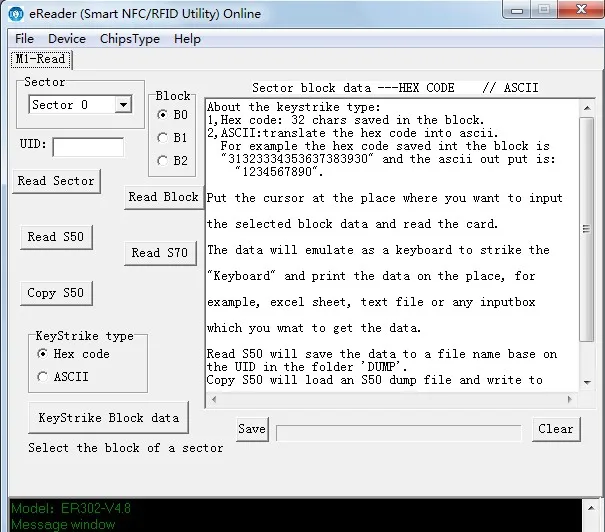605x532 pixels.
Task: Click the Read S70 button
Action: (160, 253)
